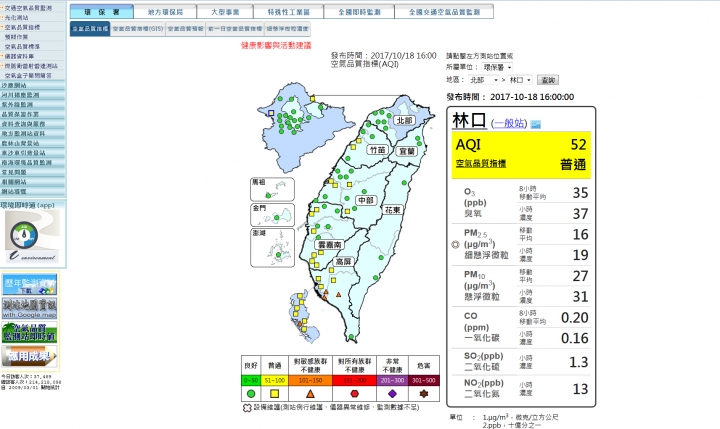
Task: Click the AQI value 52 in yellow box
Action: tap(579, 145)
